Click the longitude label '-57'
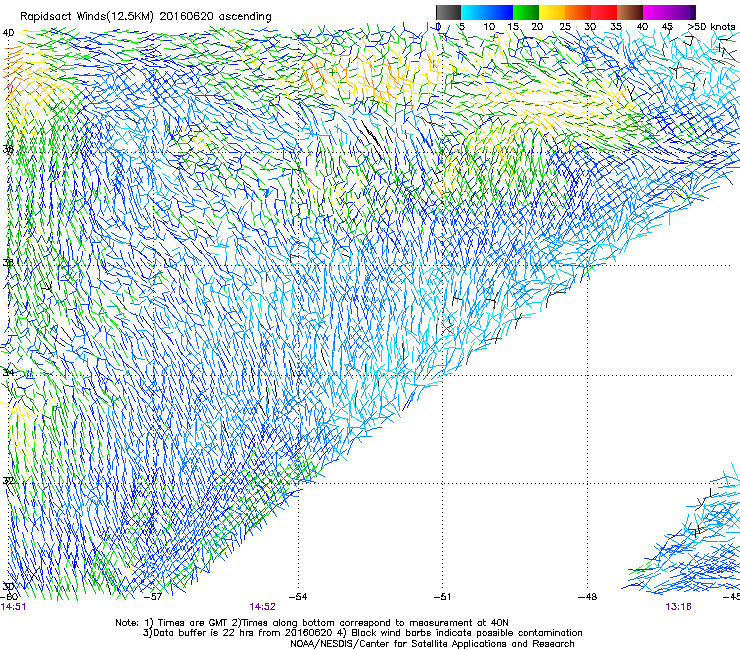Viewport: 740px width, 650px height. pyautogui.click(x=153, y=597)
